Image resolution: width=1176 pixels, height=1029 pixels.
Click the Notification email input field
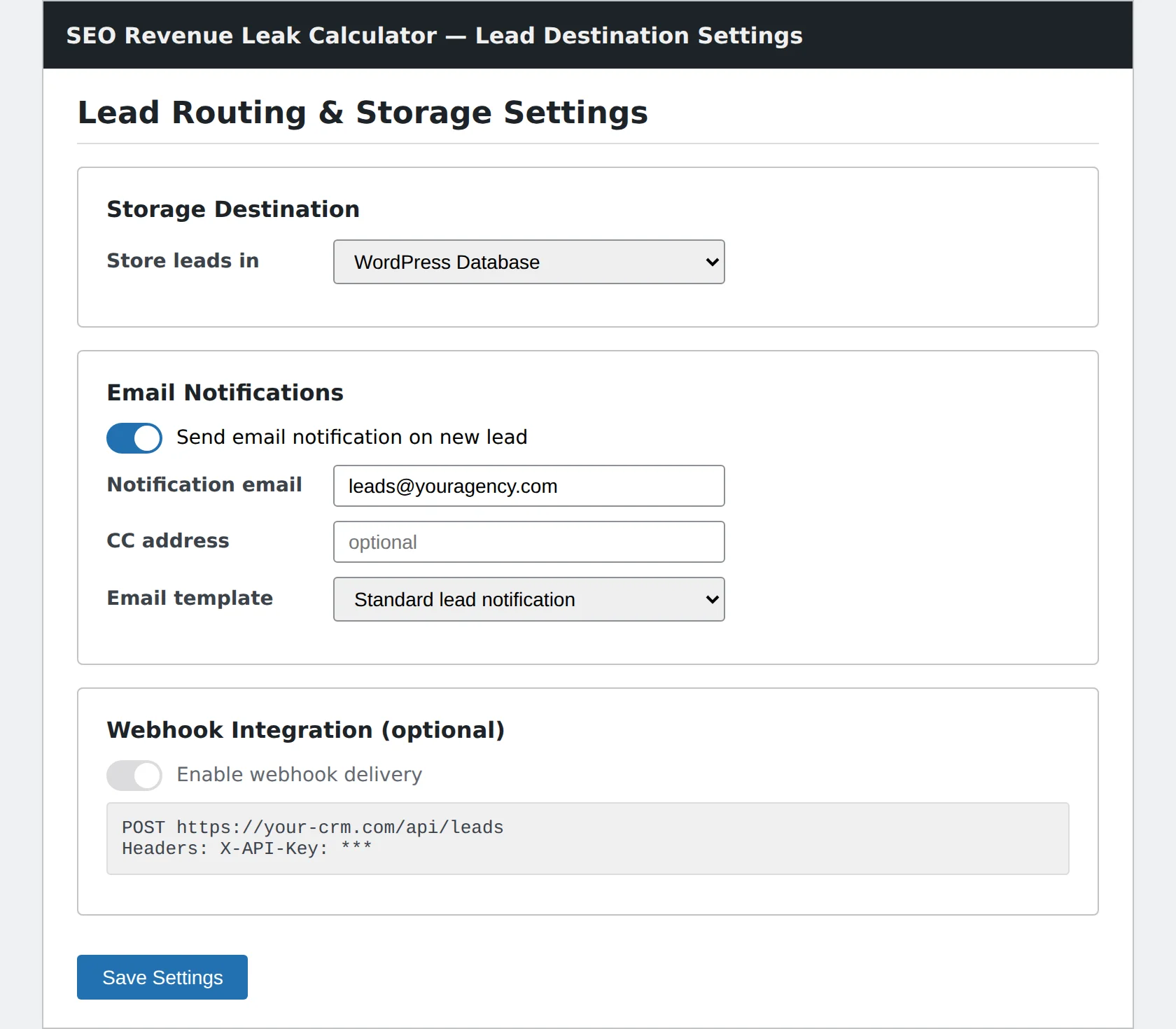point(528,486)
